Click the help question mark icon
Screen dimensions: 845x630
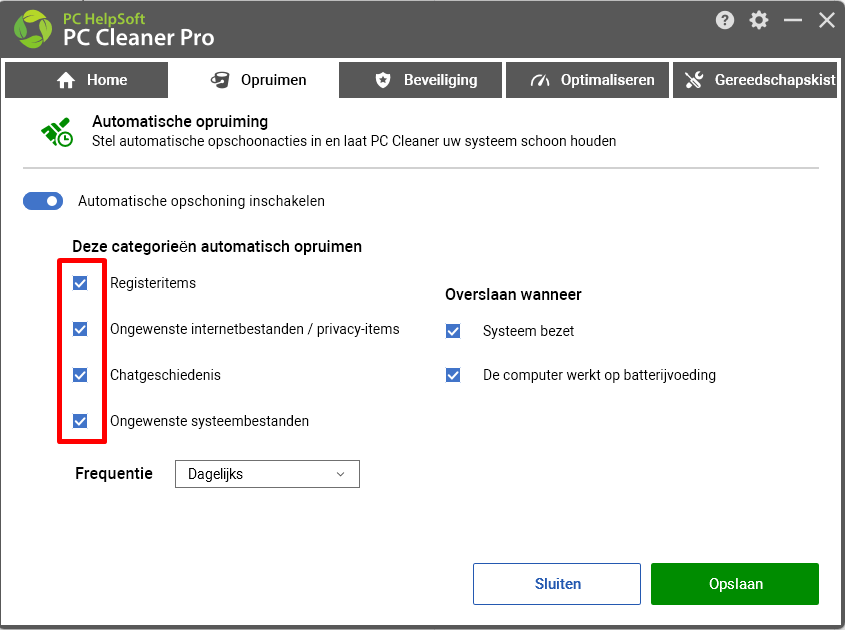725,20
